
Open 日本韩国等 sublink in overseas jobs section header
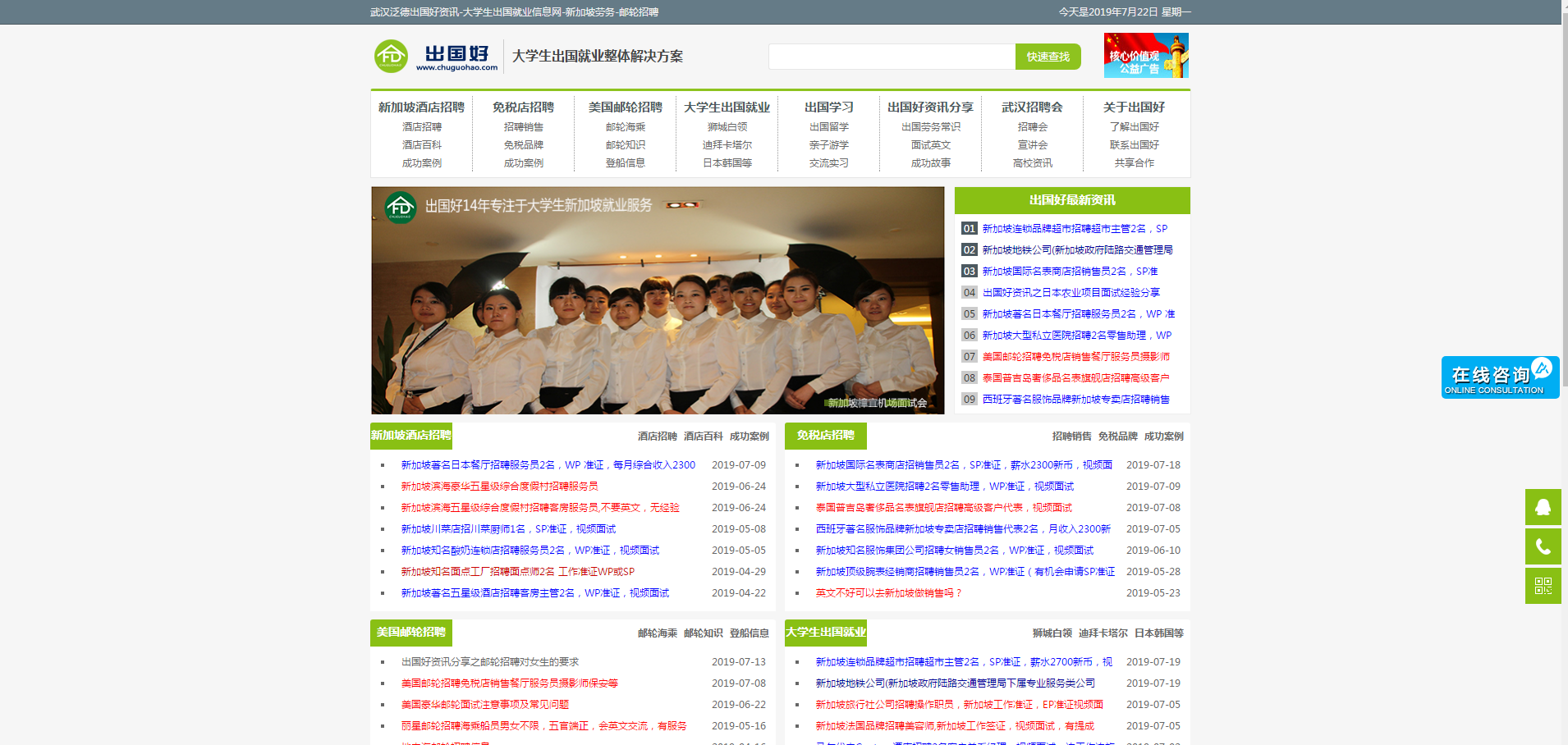[x=1159, y=633]
